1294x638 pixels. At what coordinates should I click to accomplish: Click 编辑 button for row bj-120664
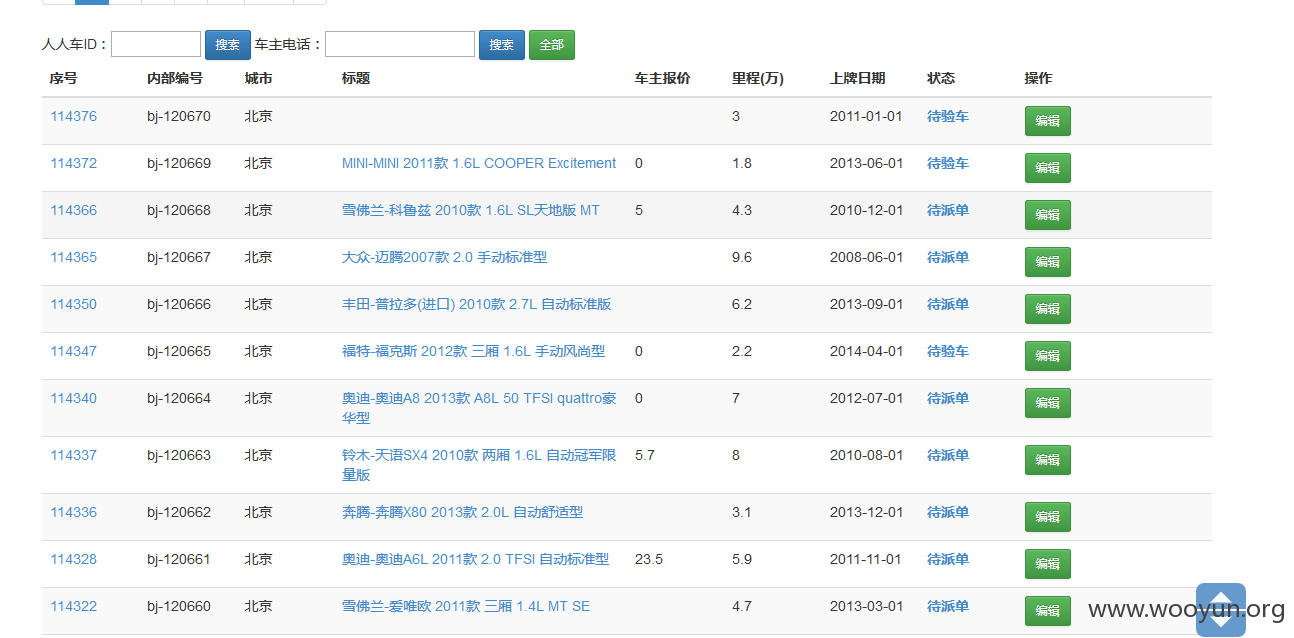coord(1047,403)
